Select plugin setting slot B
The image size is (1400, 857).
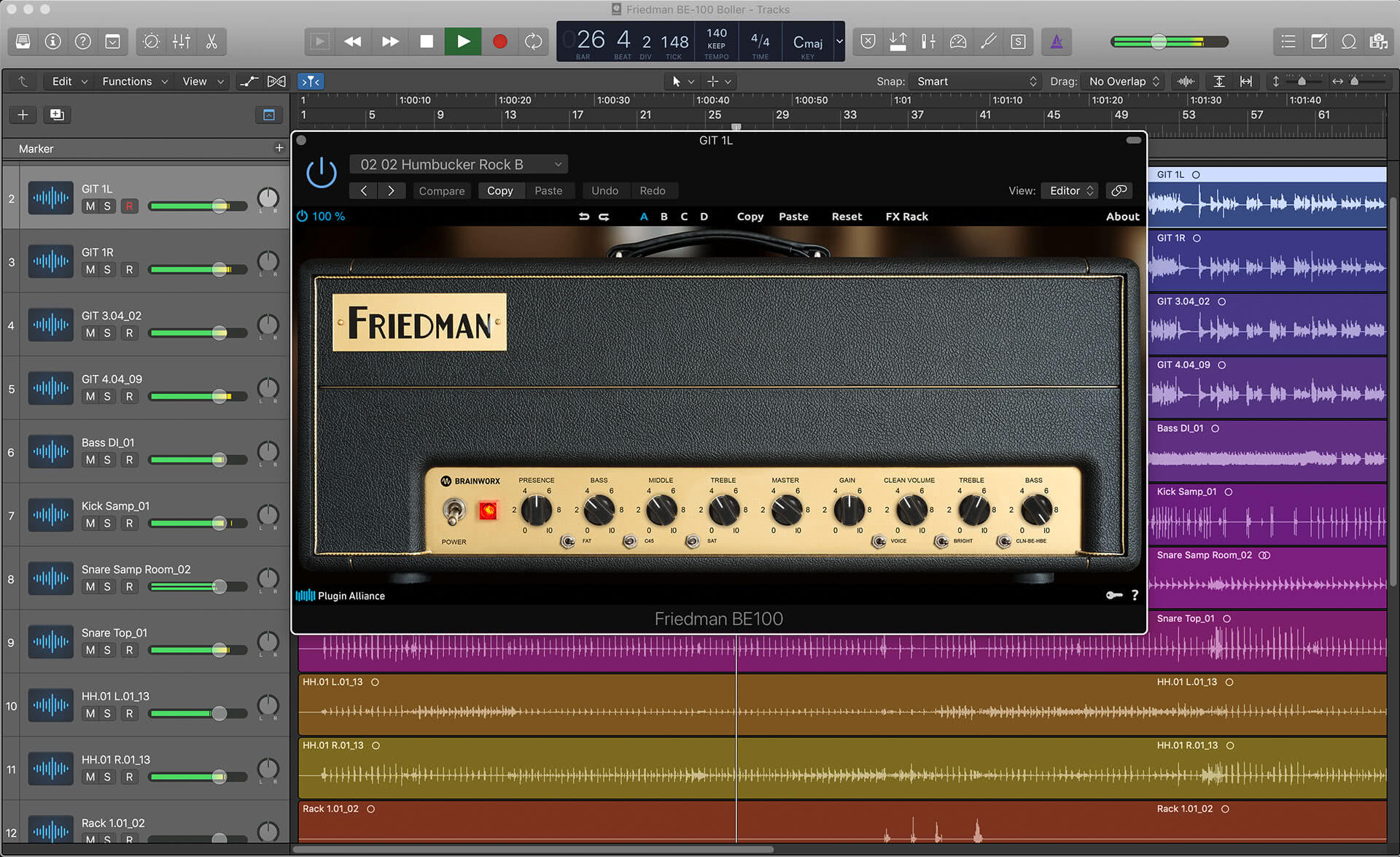click(x=664, y=217)
